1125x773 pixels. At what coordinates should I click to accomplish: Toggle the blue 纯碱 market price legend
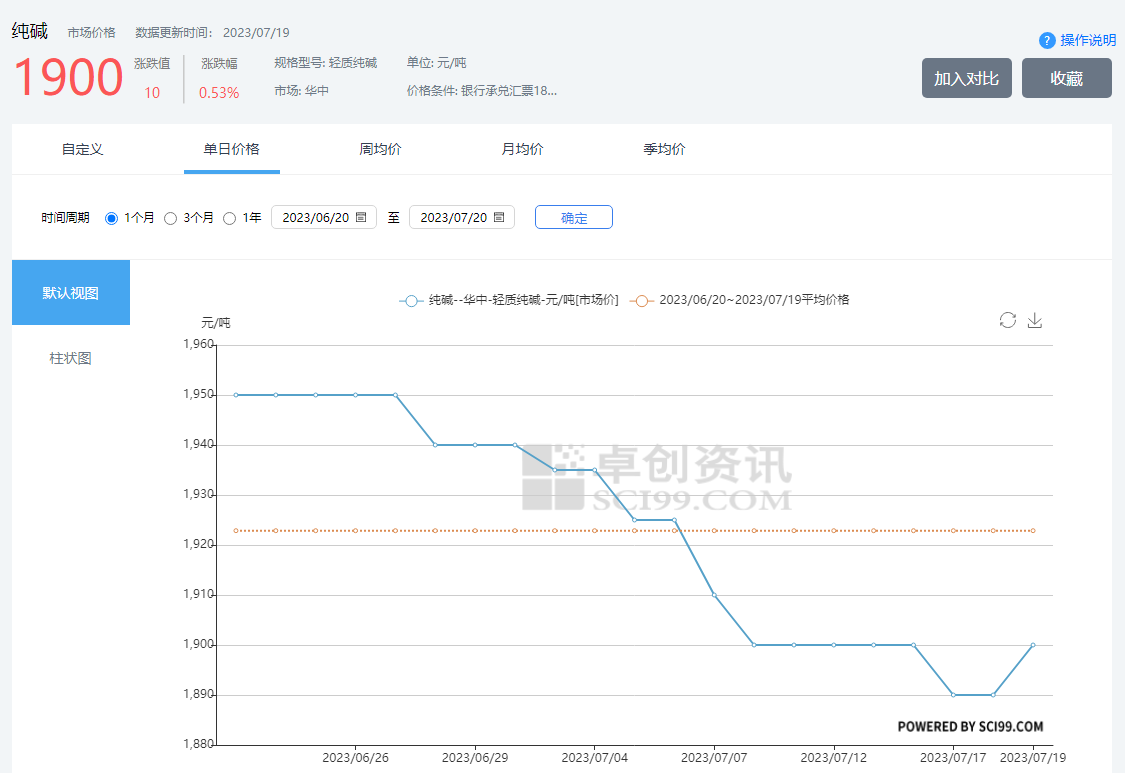point(509,300)
